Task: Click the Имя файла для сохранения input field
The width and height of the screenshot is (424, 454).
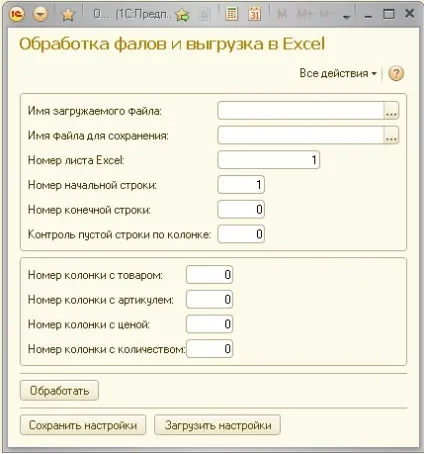Action: coord(301,135)
